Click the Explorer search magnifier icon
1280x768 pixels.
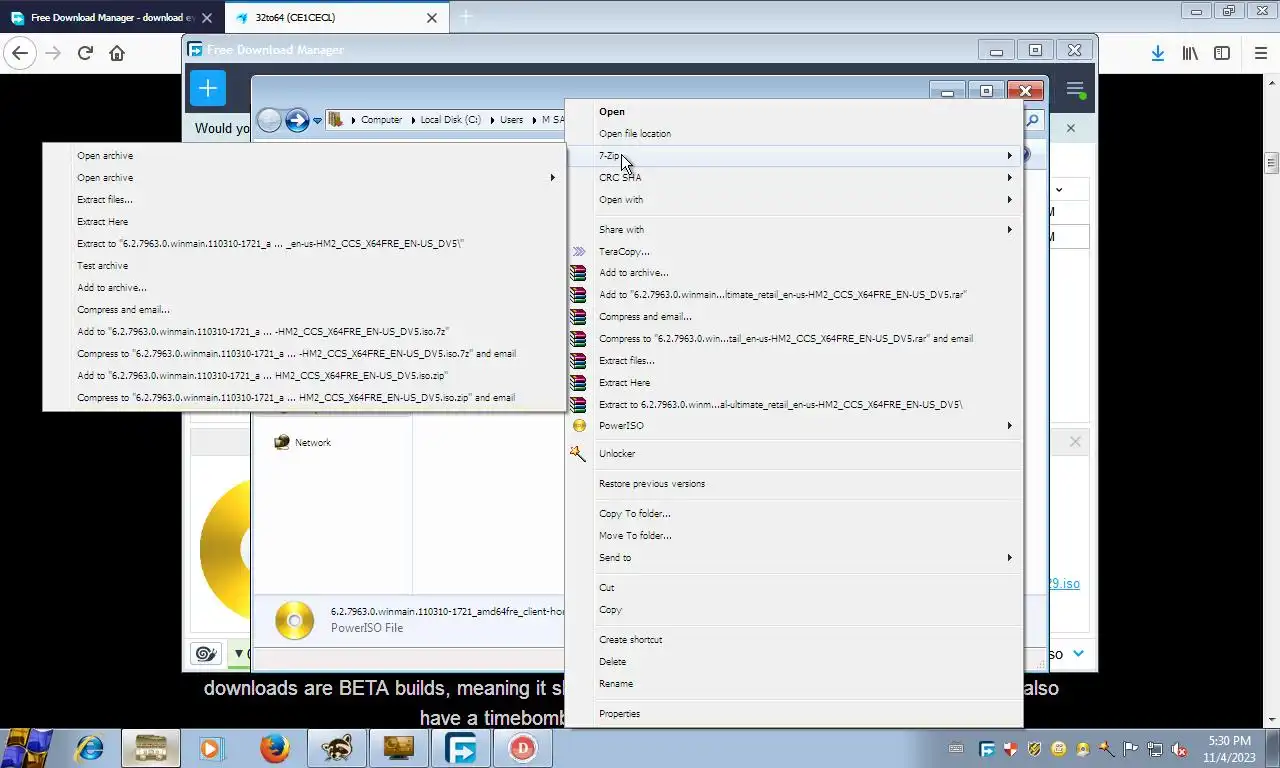(1033, 120)
